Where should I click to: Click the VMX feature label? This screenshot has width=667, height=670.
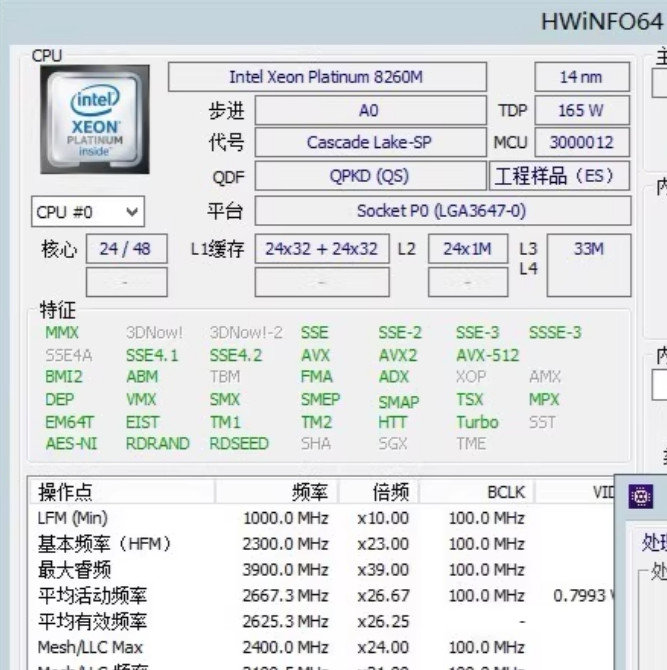click(x=141, y=400)
